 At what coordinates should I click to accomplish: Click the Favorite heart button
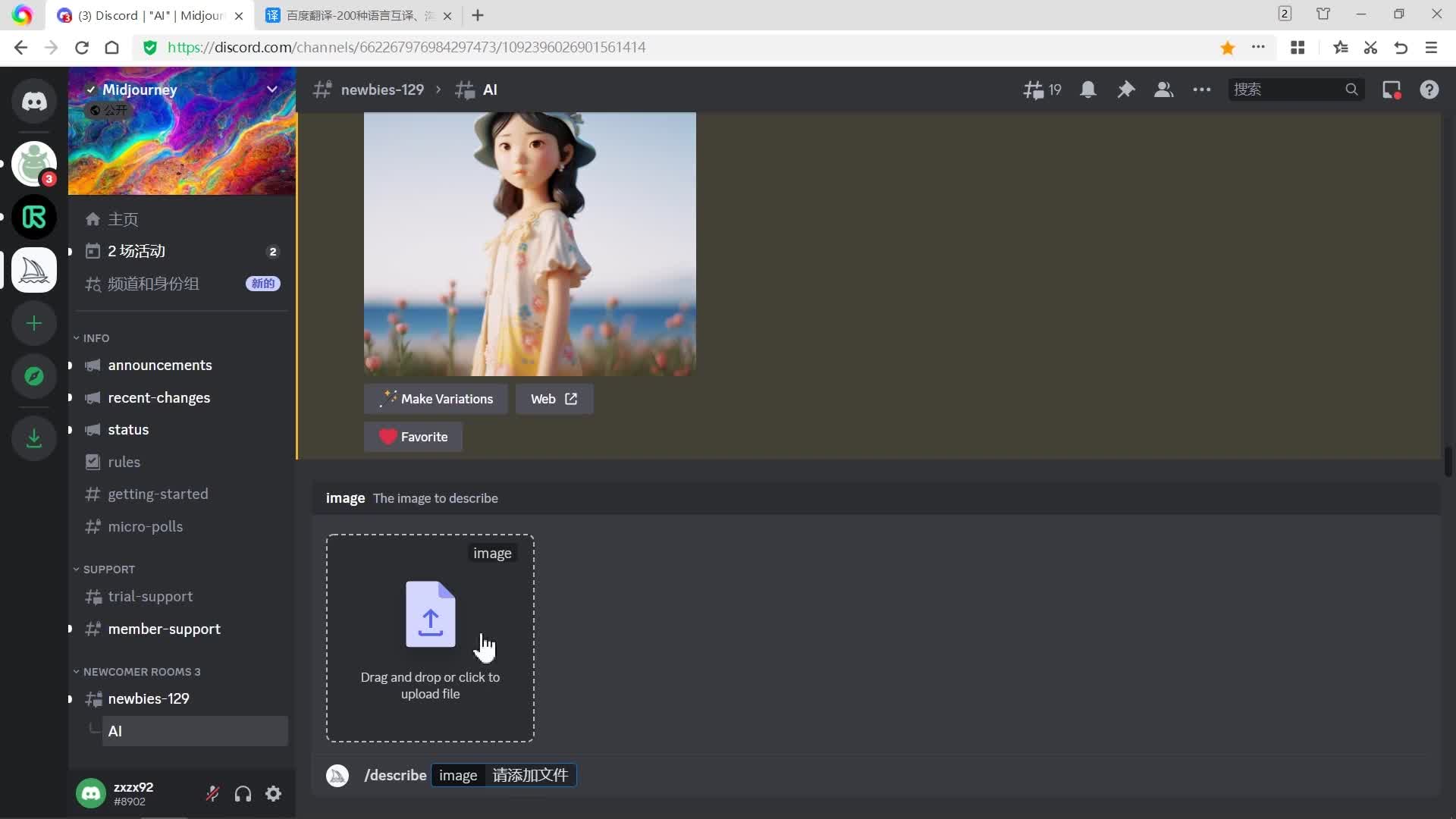pyautogui.click(x=413, y=437)
